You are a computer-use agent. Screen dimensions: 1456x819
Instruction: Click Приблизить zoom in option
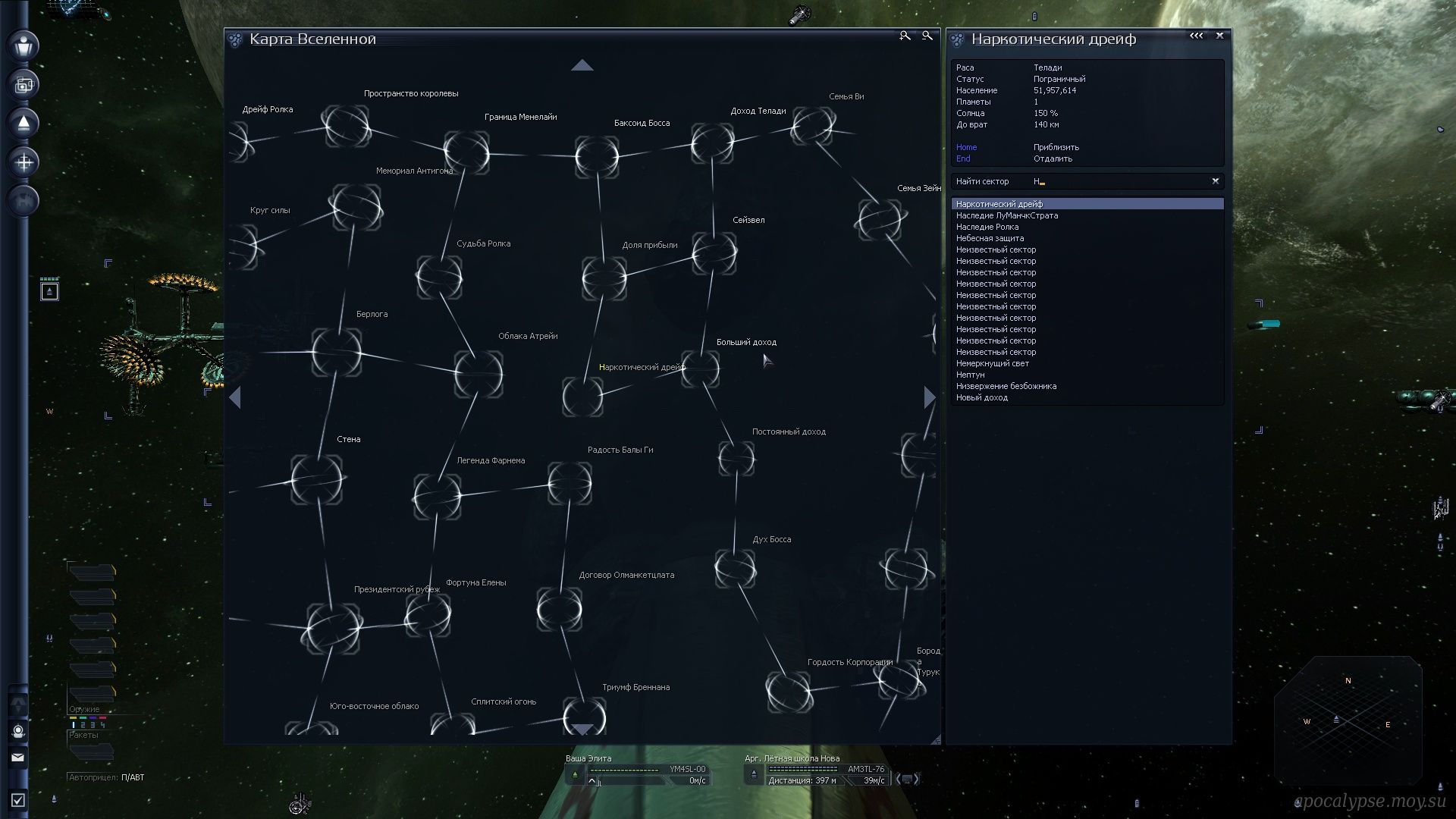[x=1056, y=147]
